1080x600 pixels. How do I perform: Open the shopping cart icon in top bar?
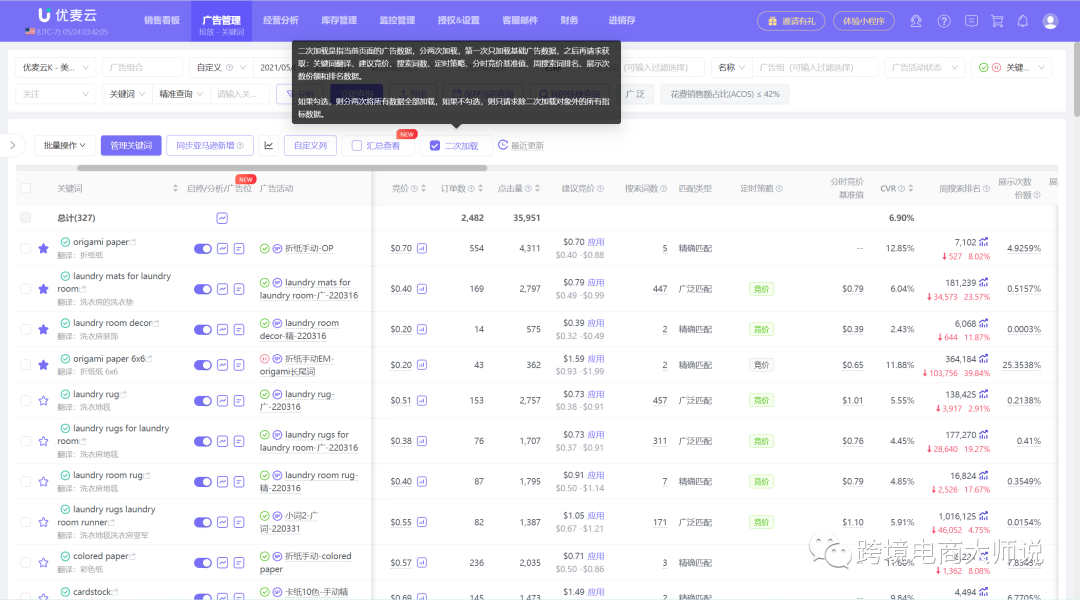click(x=997, y=21)
